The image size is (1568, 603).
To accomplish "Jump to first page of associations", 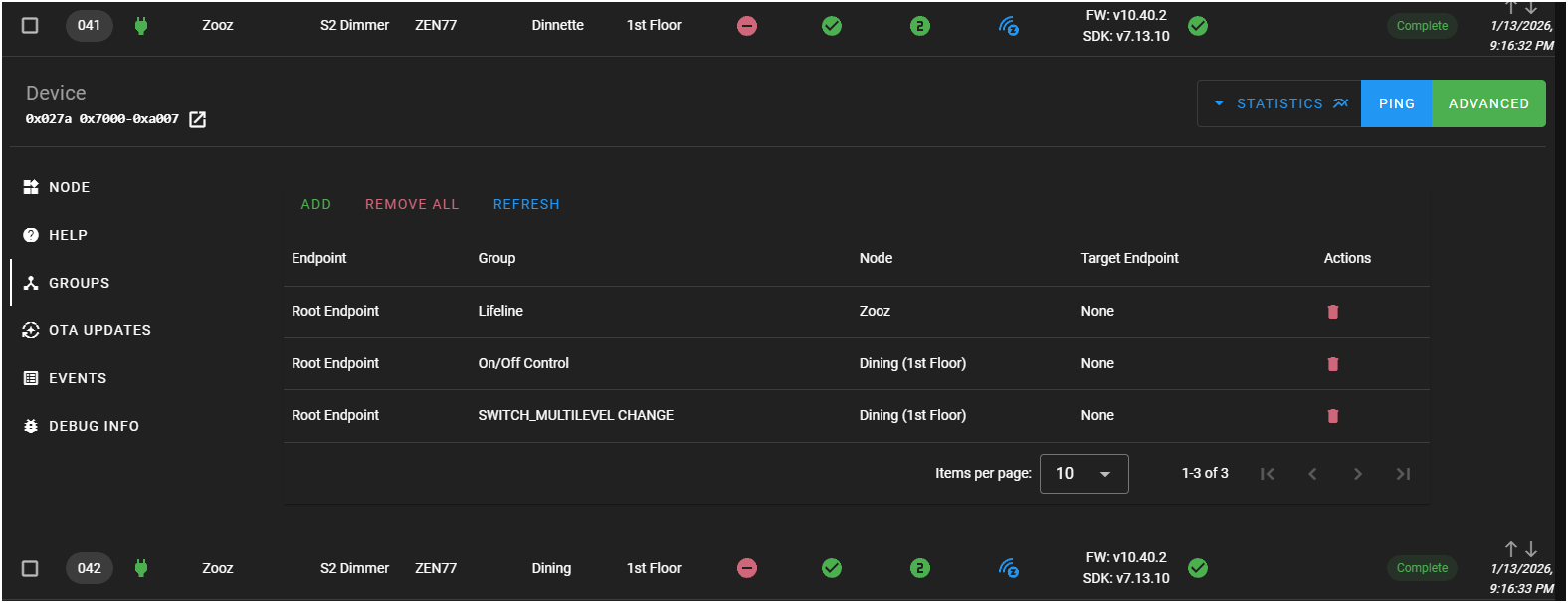I will (x=1267, y=474).
